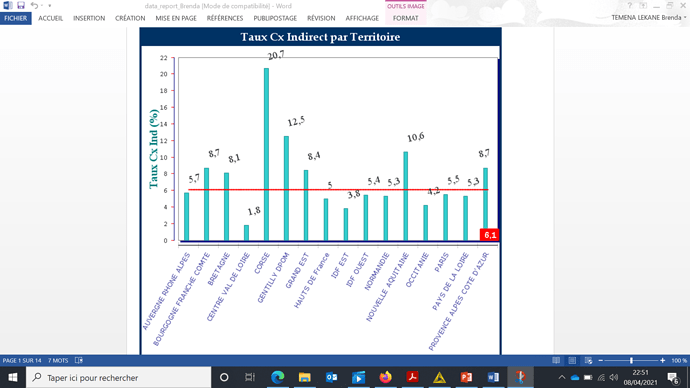Click the Taper ici pour rechercher search box
The height and width of the screenshot is (388, 690).
(119, 377)
